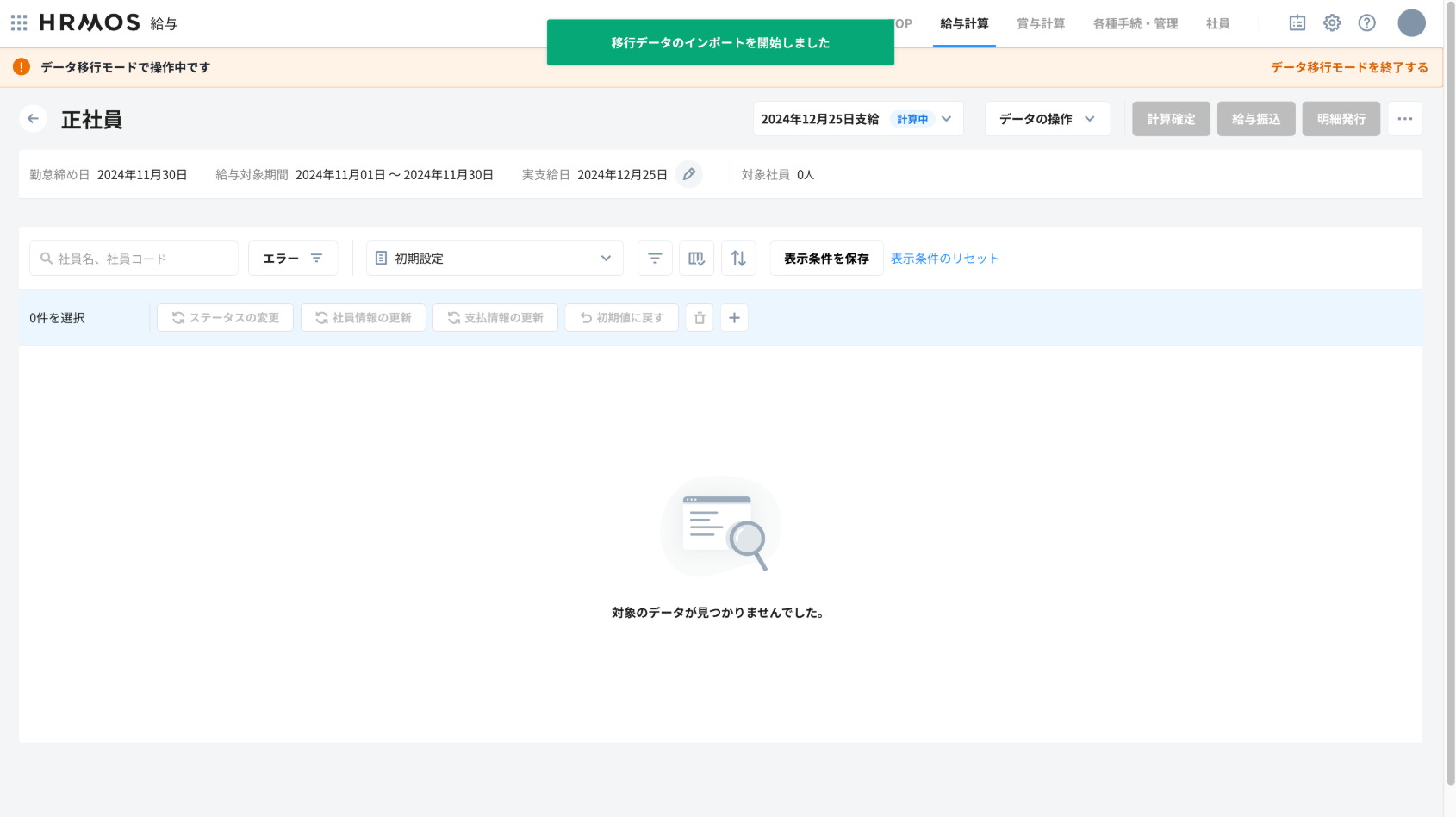Edit the 実支給日 with pencil icon
The height and width of the screenshot is (817, 1456).
[689, 174]
